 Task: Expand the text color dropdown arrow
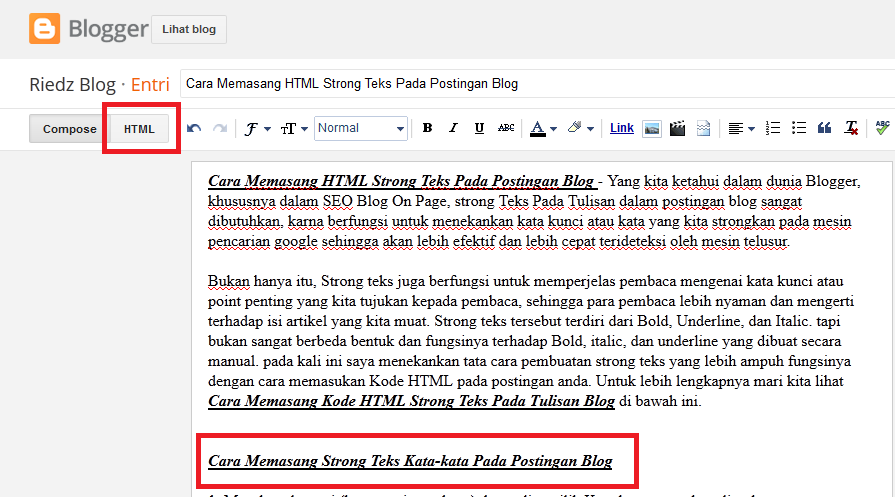(554, 130)
